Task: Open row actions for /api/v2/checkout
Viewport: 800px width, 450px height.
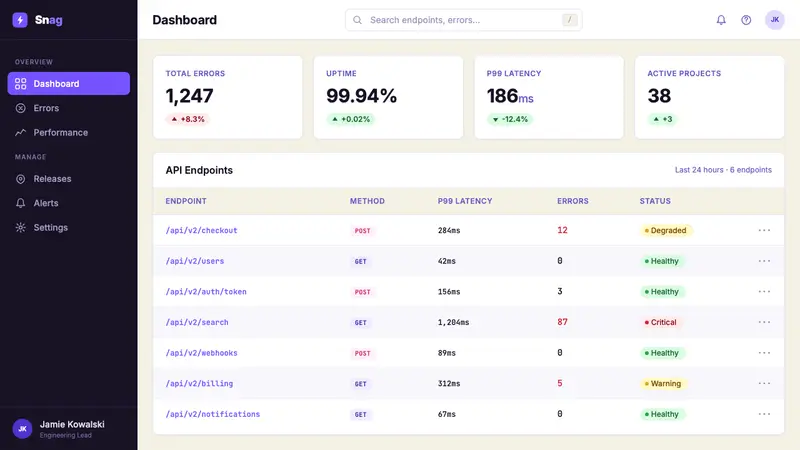Action: tap(764, 230)
